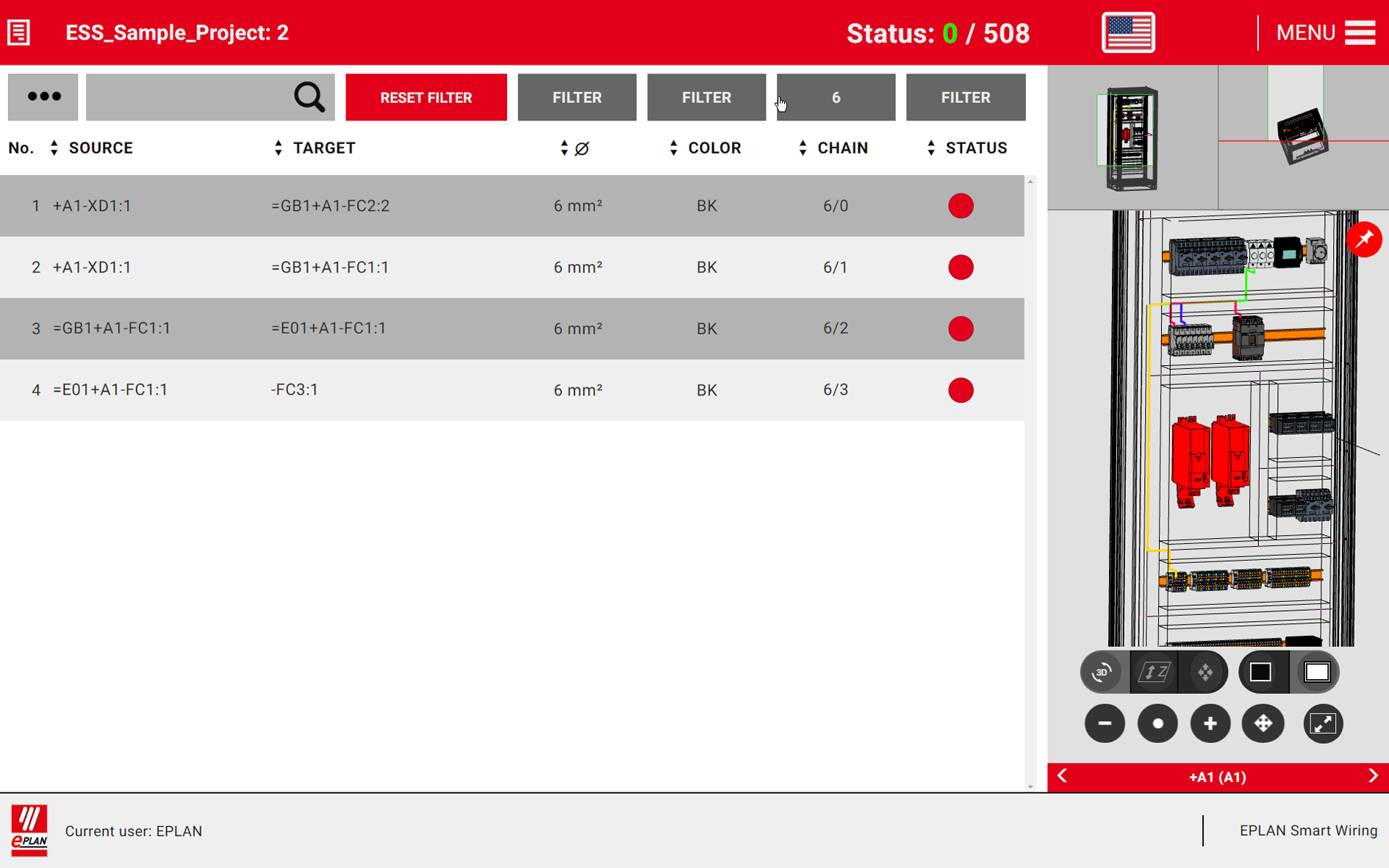
Task: Go to next mounting location arrow
Action: [1372, 776]
